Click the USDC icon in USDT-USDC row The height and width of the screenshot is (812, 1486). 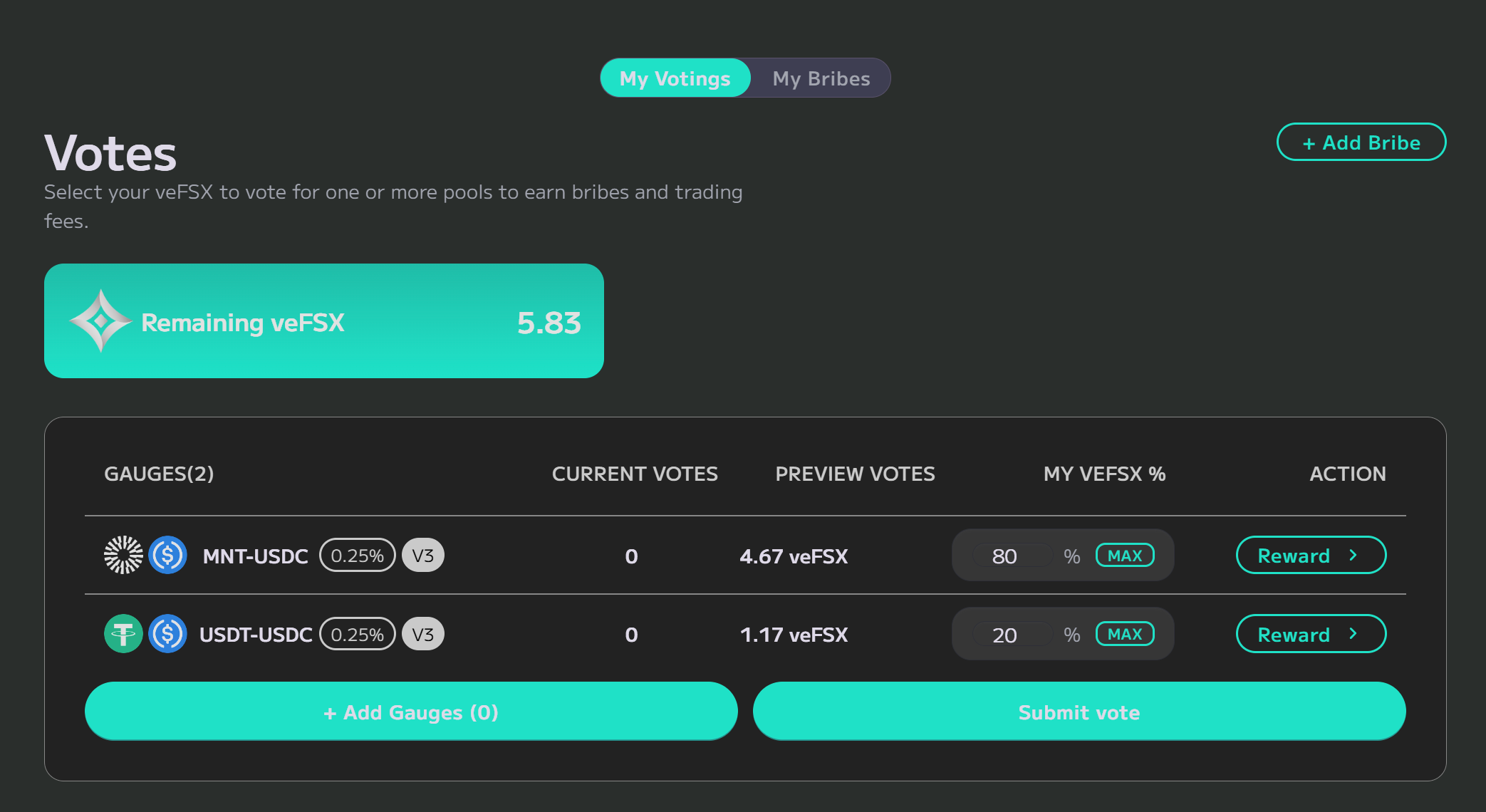click(168, 634)
